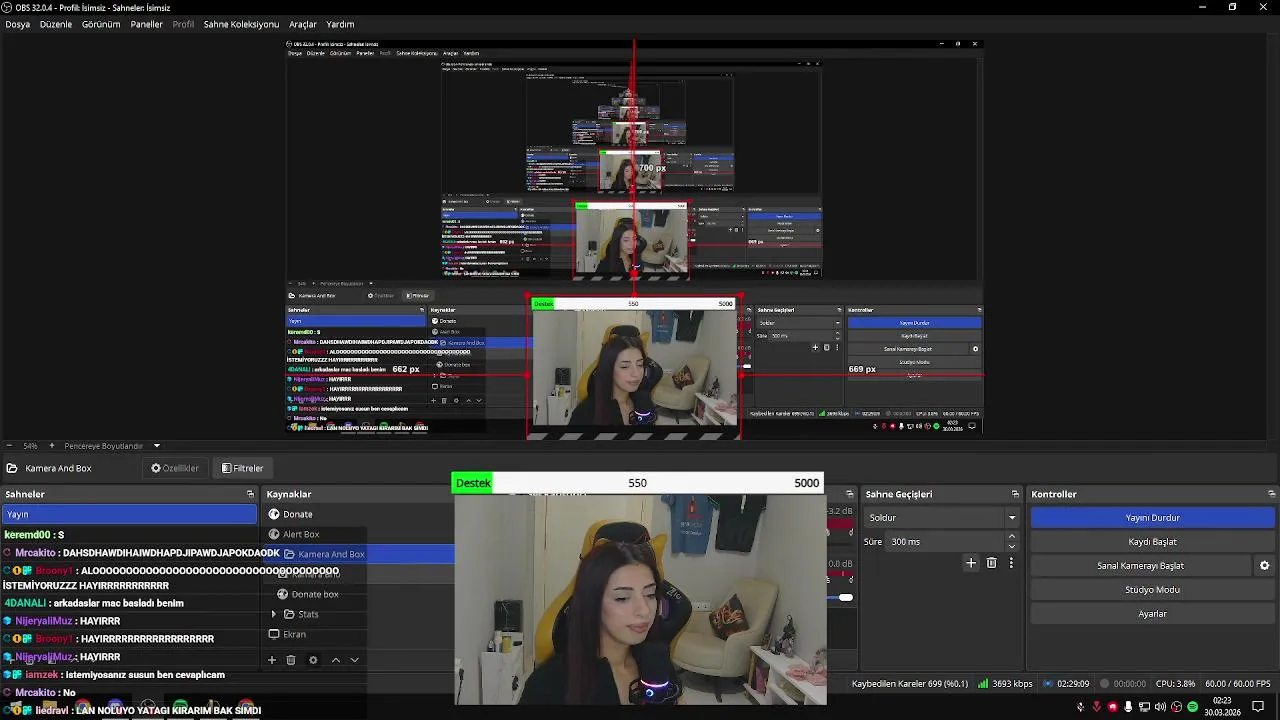Undock the Sahneler panel with its float icon
Viewport: 1280px width, 720px height.
tap(250, 494)
